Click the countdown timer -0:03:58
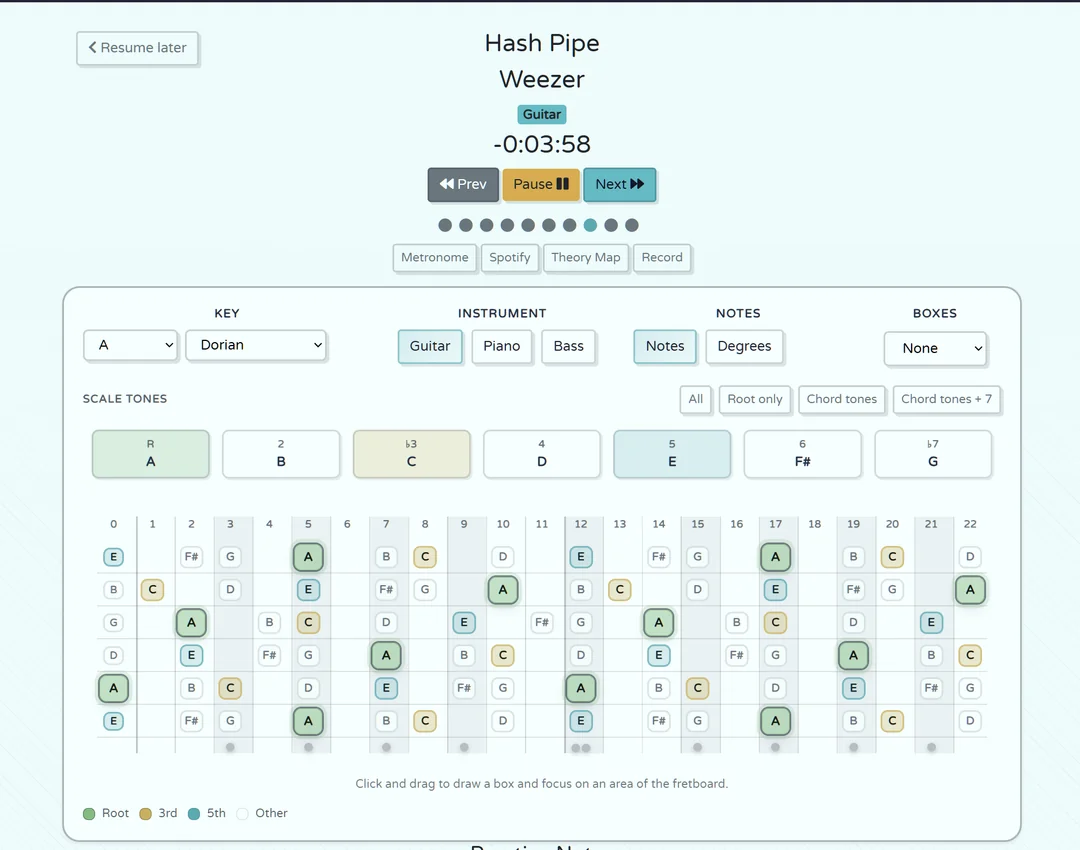The image size is (1080, 850). point(542,145)
